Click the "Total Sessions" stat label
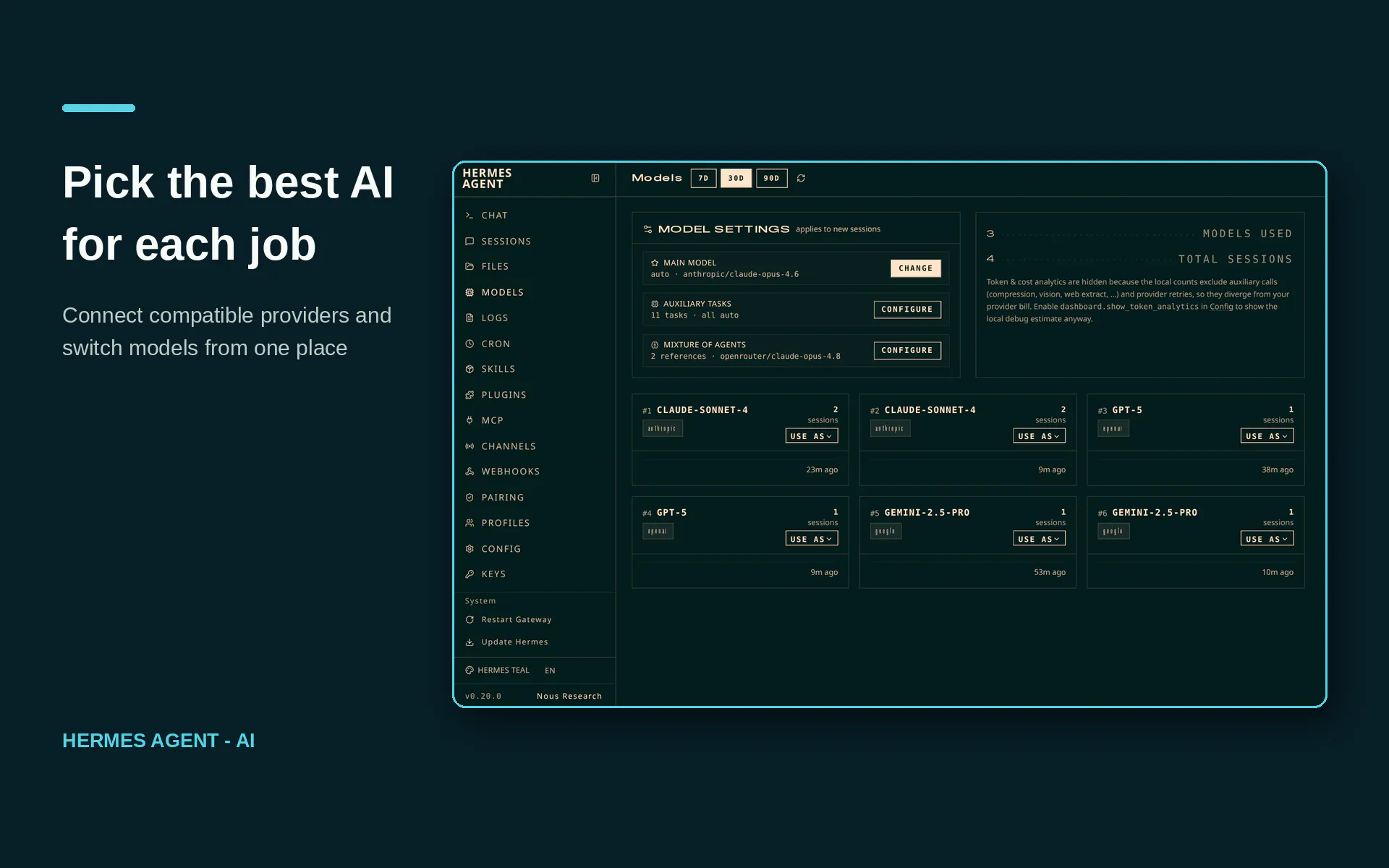Screen dimensions: 1389x868 [1235, 259]
